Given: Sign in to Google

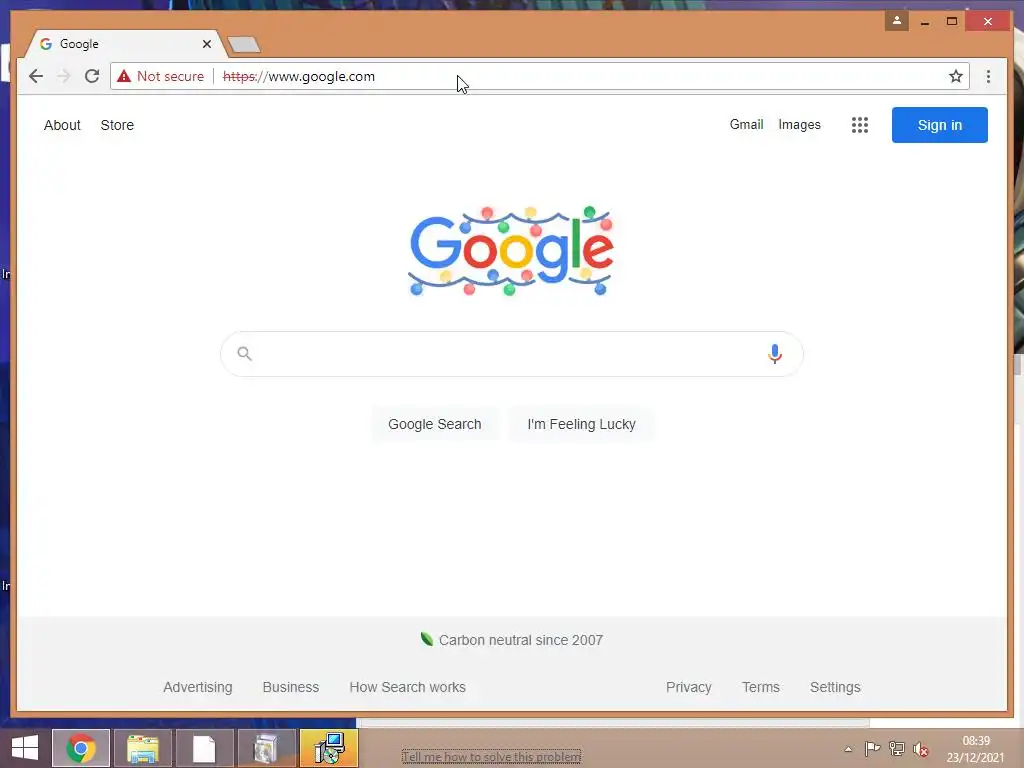Looking at the screenshot, I should pos(939,125).
